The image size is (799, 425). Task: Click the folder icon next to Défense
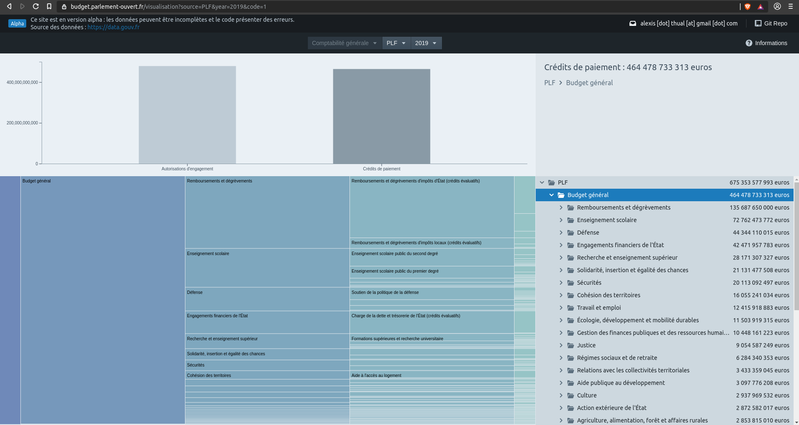(570, 232)
